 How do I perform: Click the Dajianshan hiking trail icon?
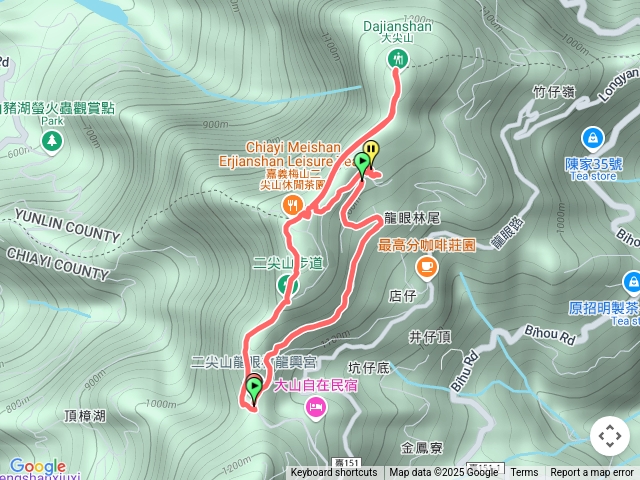point(398,59)
